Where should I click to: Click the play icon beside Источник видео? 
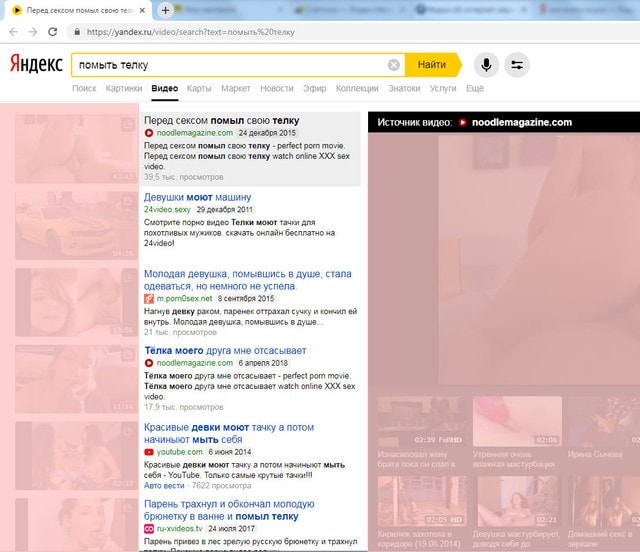coord(462,122)
